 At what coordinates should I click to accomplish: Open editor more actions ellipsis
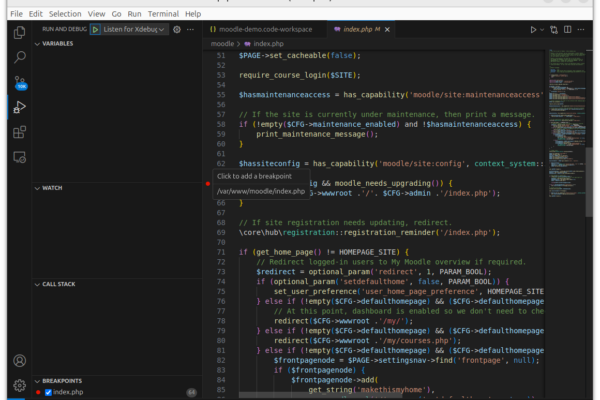[x=581, y=29]
